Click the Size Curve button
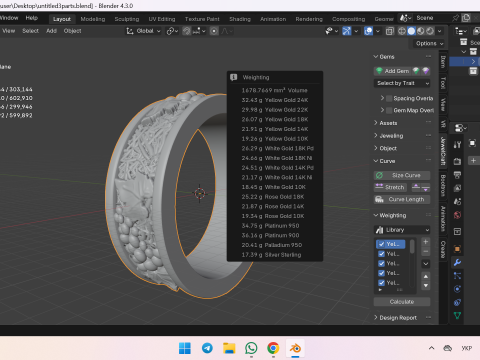The width and height of the screenshot is (480, 360). pyautogui.click(x=402, y=175)
